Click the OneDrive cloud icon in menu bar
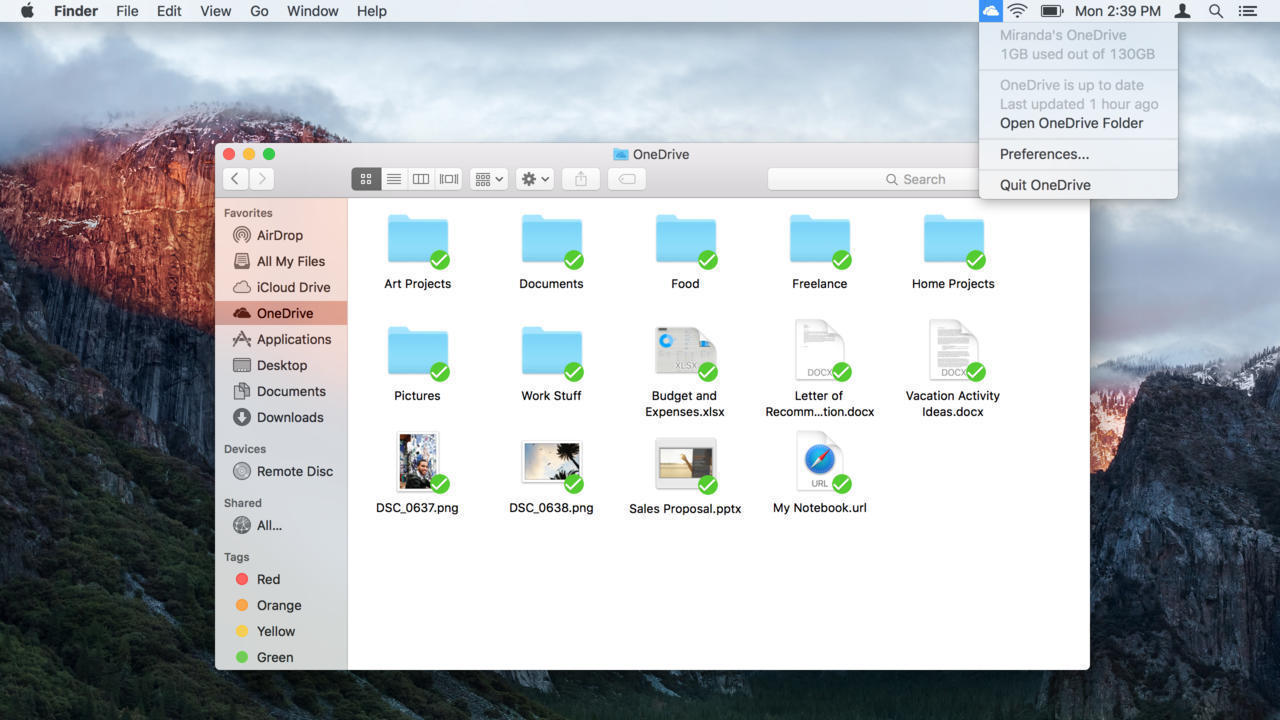 (990, 11)
